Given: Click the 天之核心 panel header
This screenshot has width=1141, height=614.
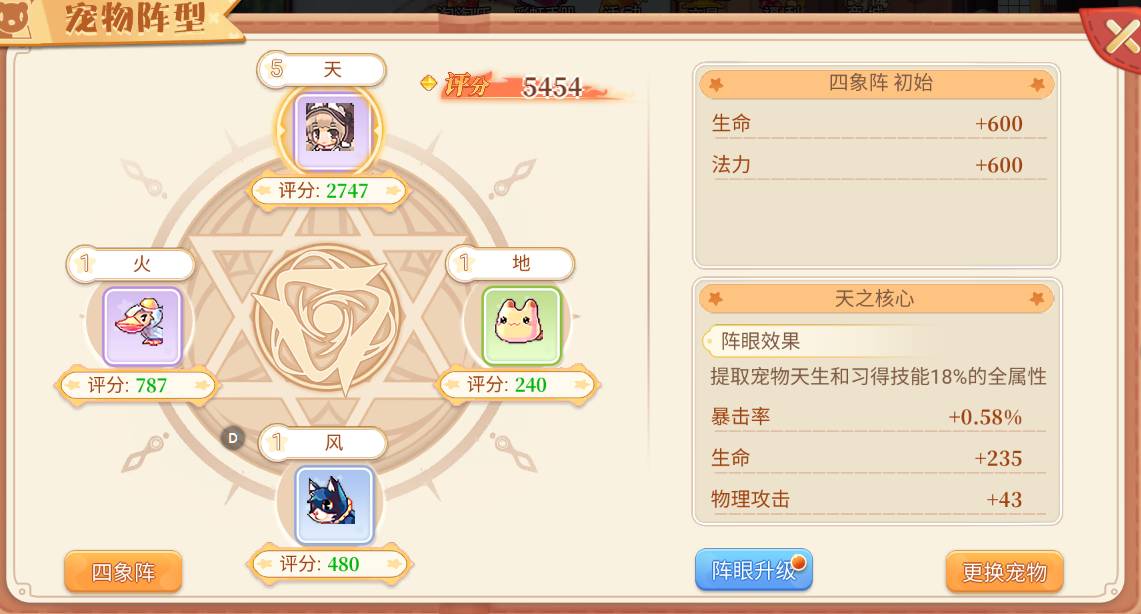Looking at the screenshot, I should coord(876,298).
